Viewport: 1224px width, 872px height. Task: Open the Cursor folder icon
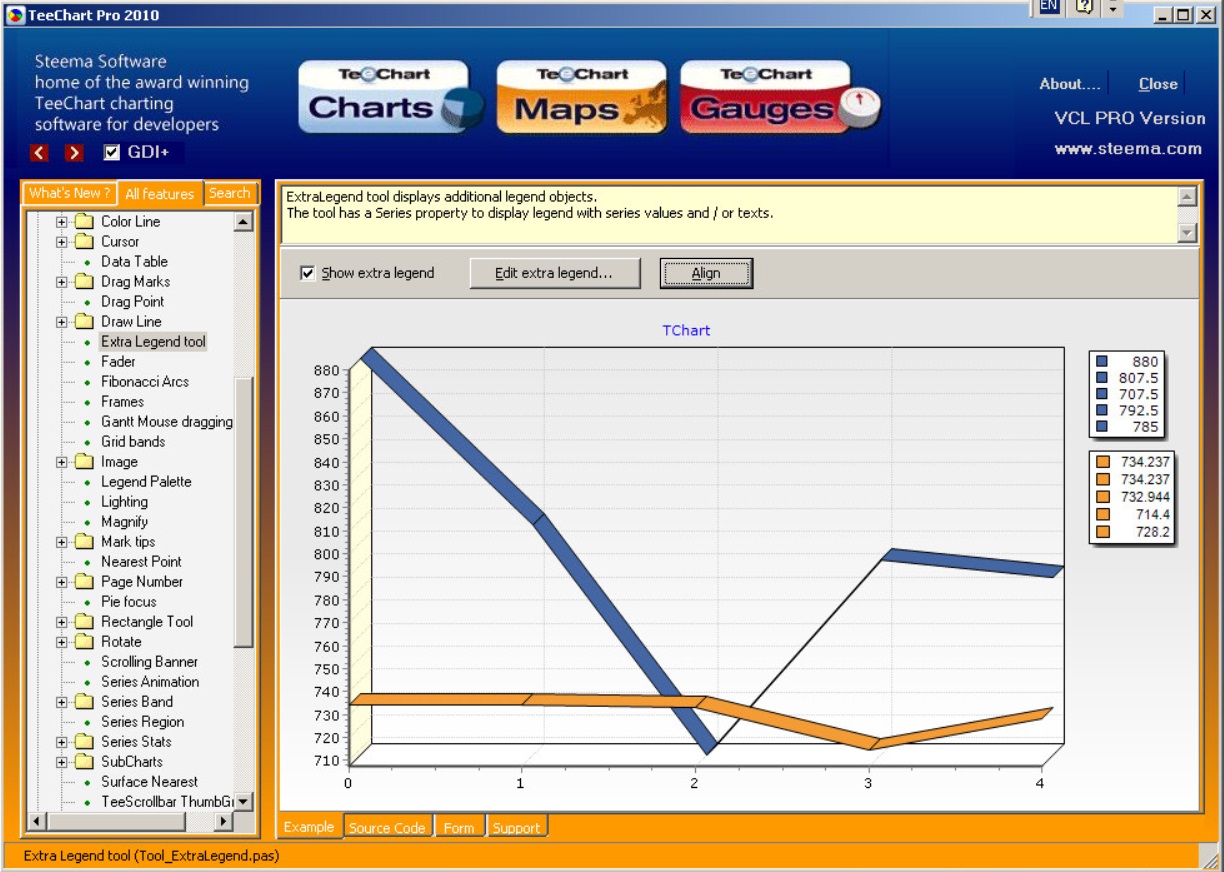point(84,242)
